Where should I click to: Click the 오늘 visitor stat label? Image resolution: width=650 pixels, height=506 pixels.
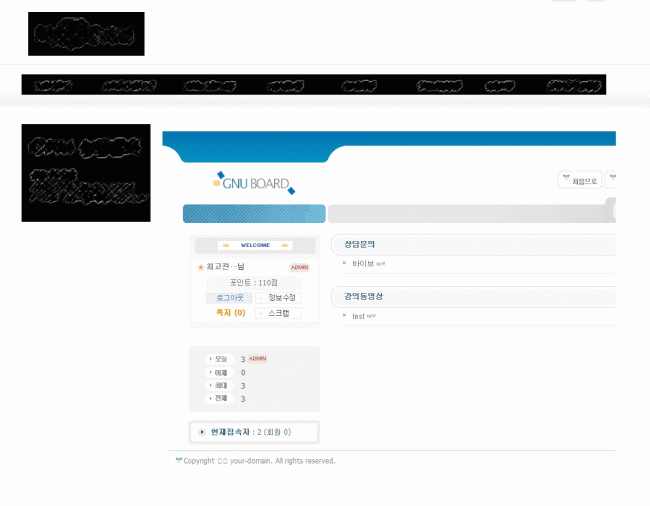point(220,359)
